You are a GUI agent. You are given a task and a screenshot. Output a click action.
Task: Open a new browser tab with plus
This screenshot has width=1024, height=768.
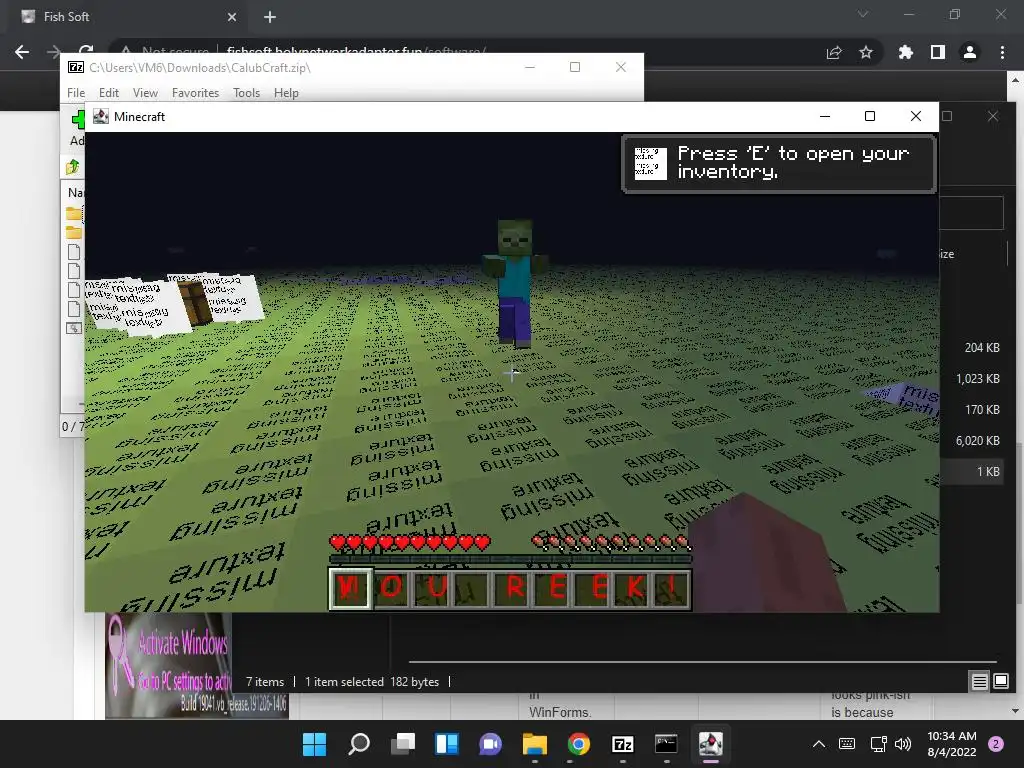[x=270, y=17]
